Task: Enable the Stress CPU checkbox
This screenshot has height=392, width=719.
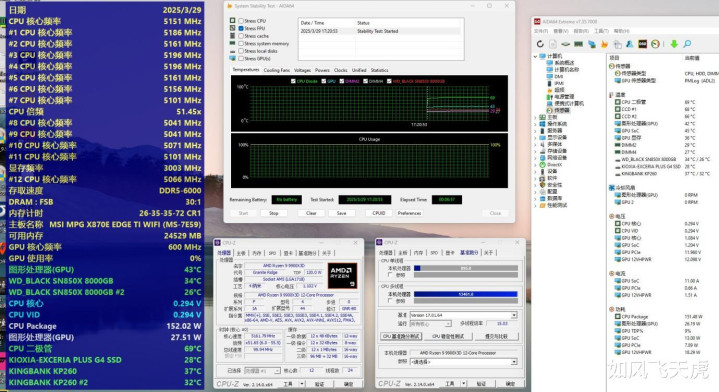Action: click(241, 21)
